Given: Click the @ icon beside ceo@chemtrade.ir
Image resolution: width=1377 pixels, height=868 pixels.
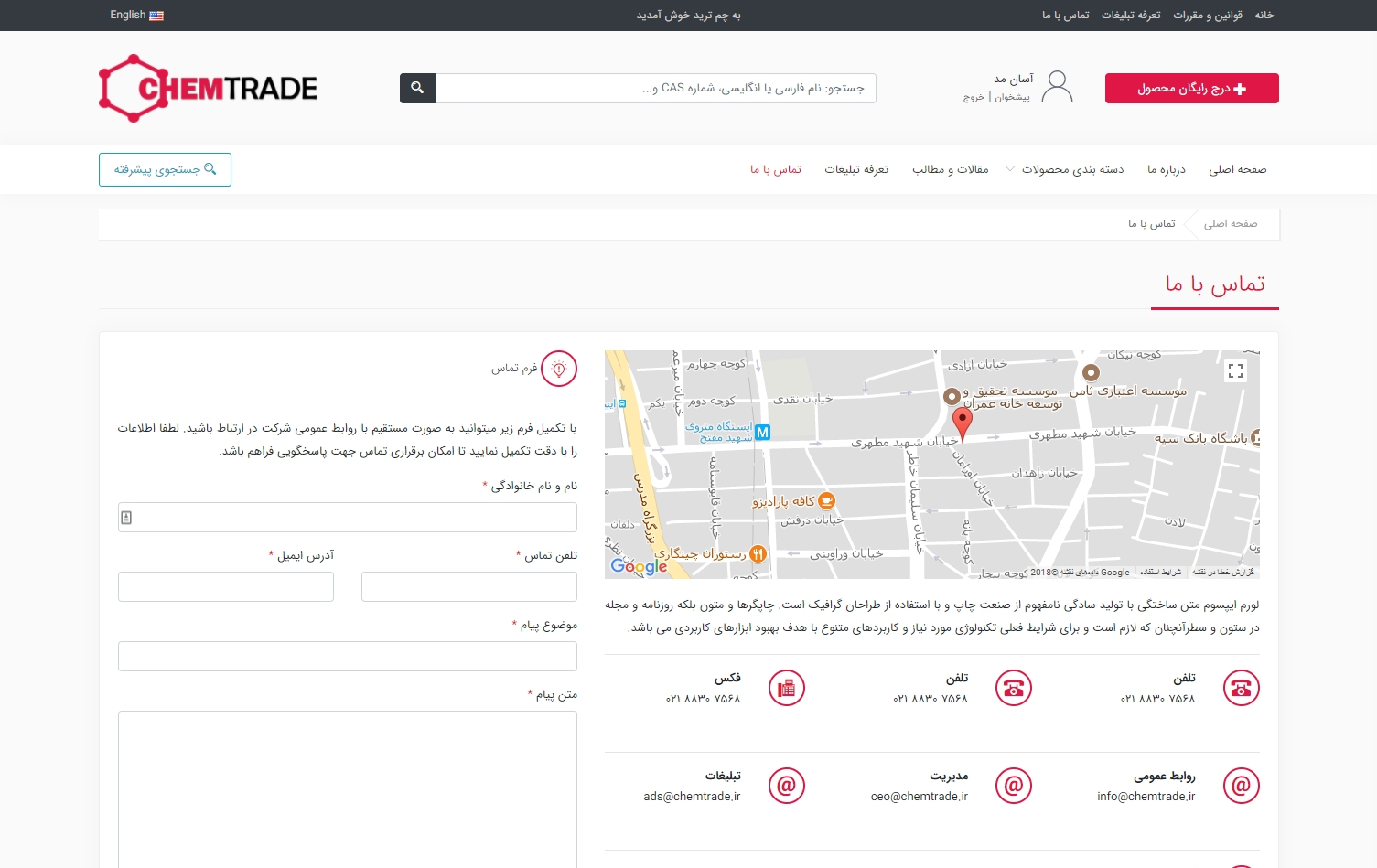Looking at the screenshot, I should 1014,786.
